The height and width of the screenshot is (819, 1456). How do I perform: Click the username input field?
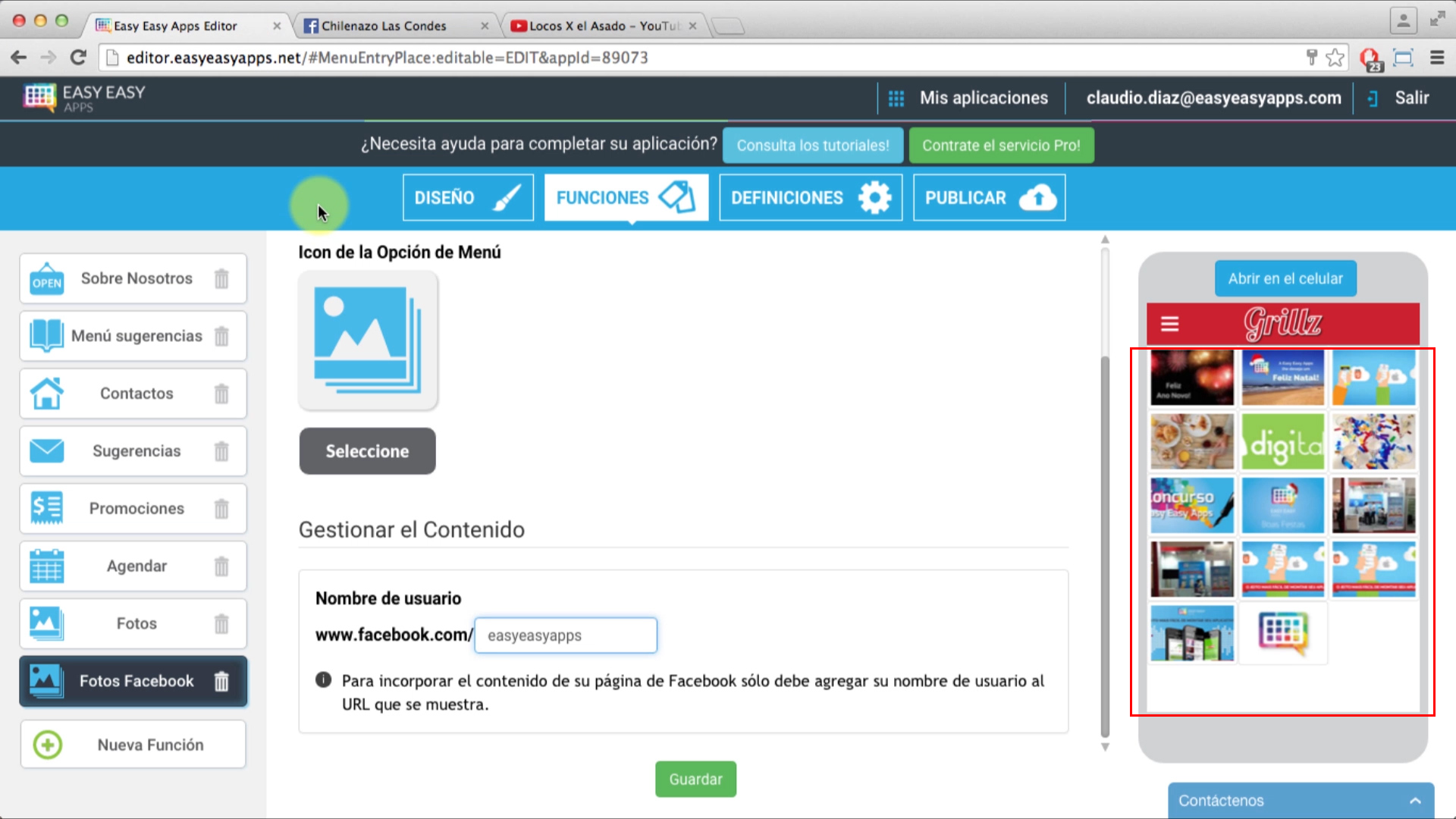(x=566, y=635)
